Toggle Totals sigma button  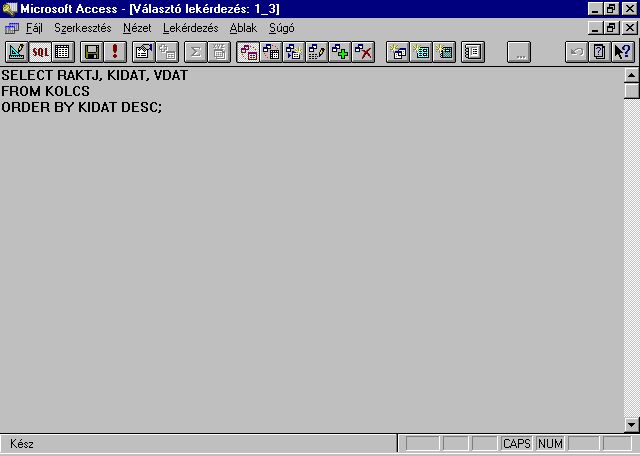coord(196,52)
